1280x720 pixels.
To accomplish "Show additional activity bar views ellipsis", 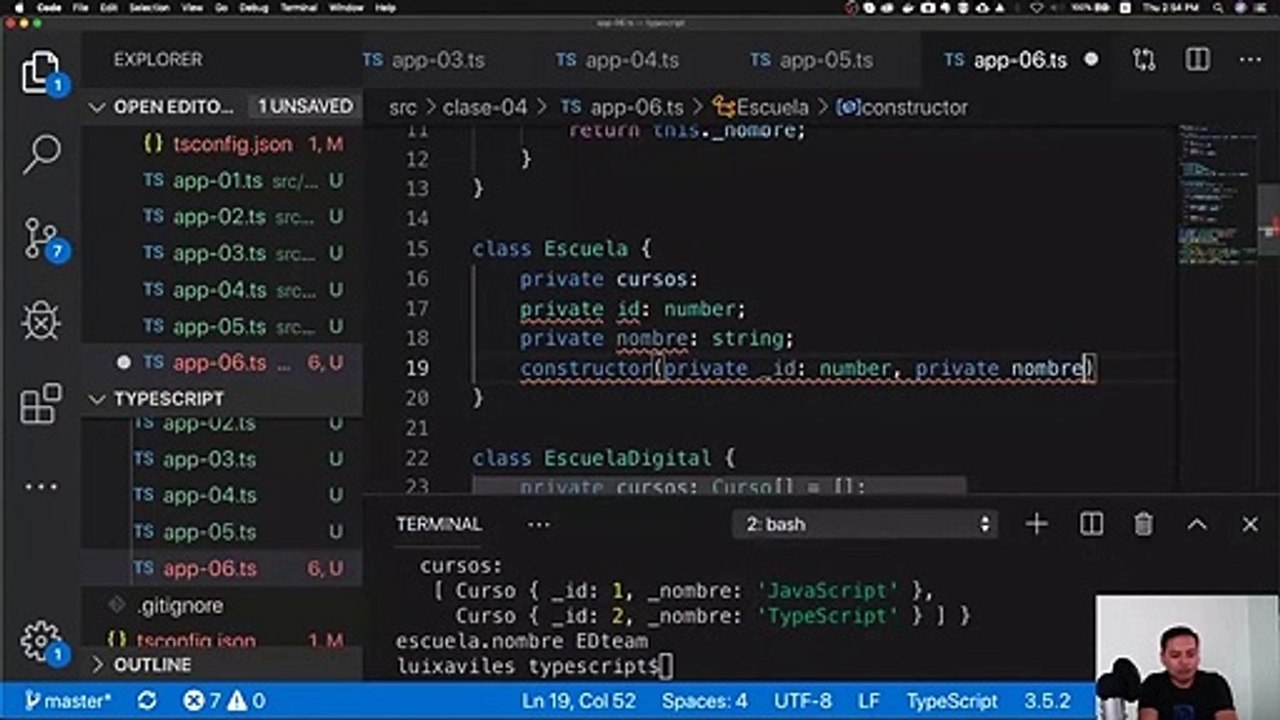I will pyautogui.click(x=40, y=487).
